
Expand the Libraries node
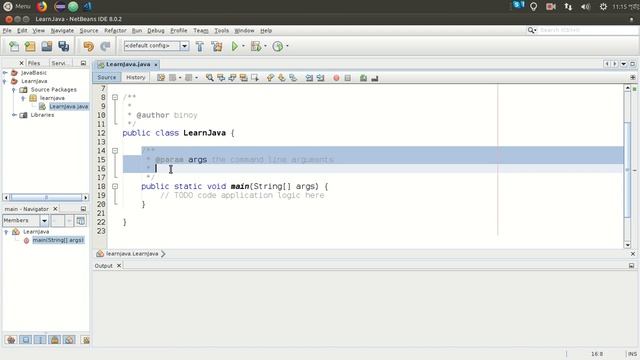coord(14,115)
